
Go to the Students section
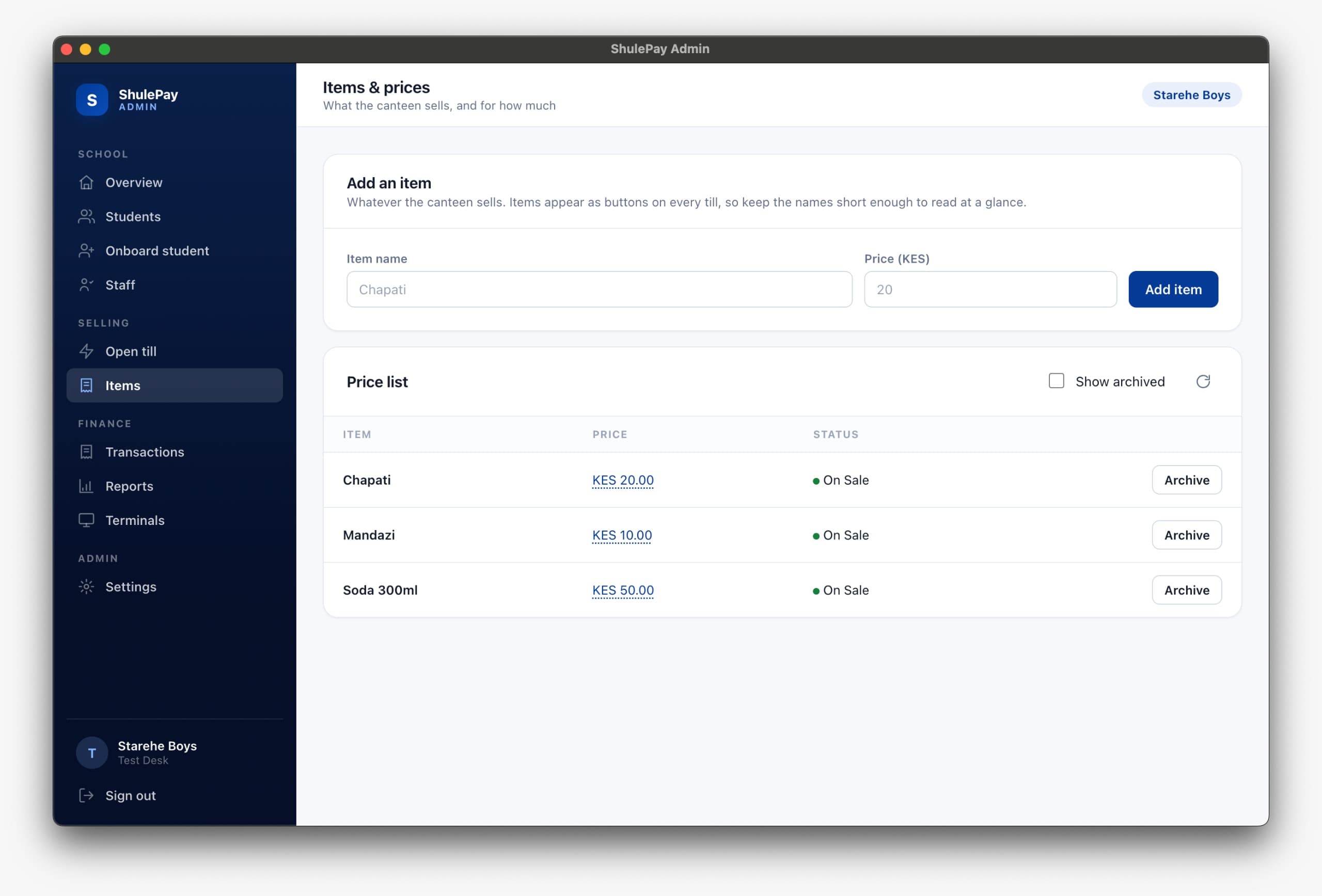pos(175,217)
